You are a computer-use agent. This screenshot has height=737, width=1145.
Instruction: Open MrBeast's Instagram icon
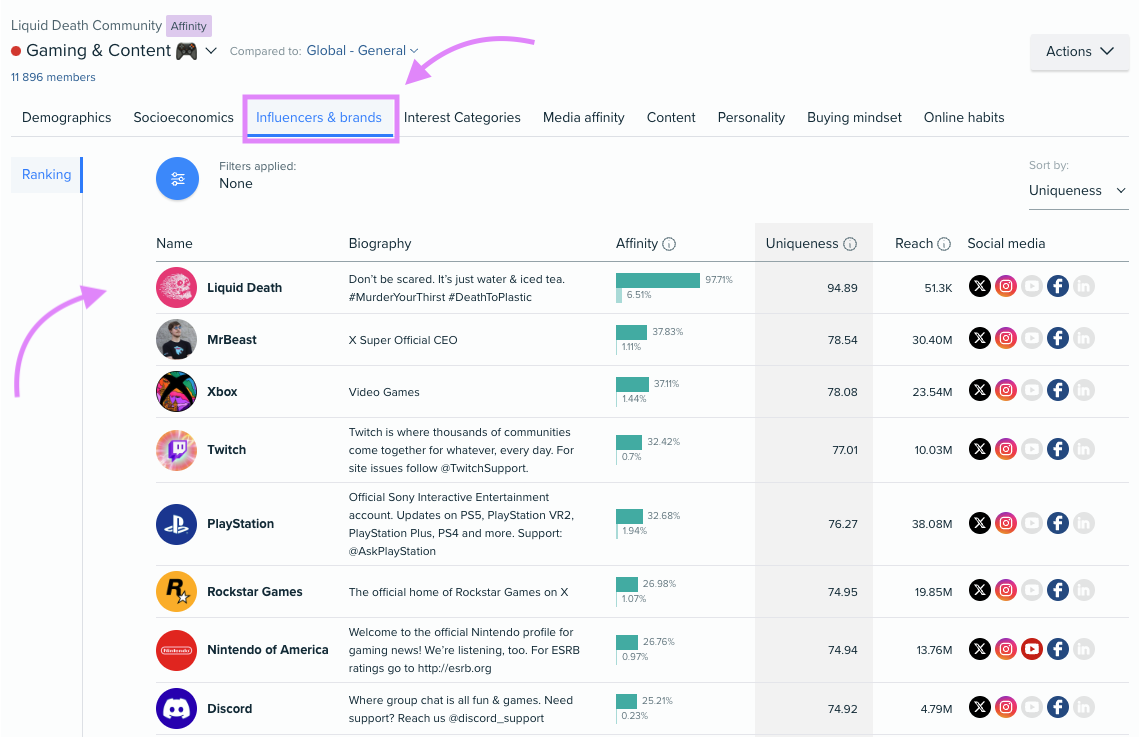tap(1006, 338)
